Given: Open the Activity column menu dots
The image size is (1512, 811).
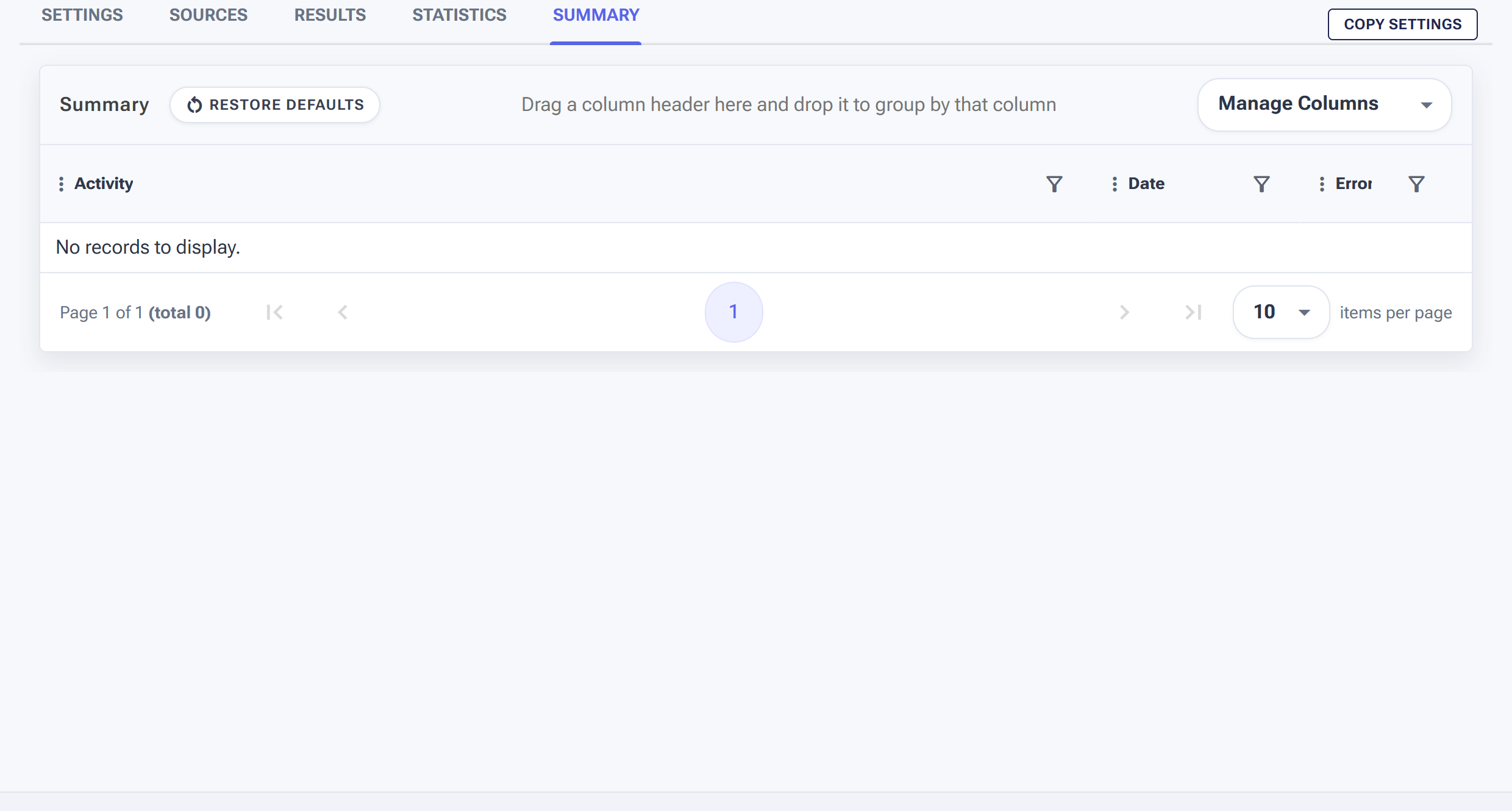Looking at the screenshot, I should 61,184.
